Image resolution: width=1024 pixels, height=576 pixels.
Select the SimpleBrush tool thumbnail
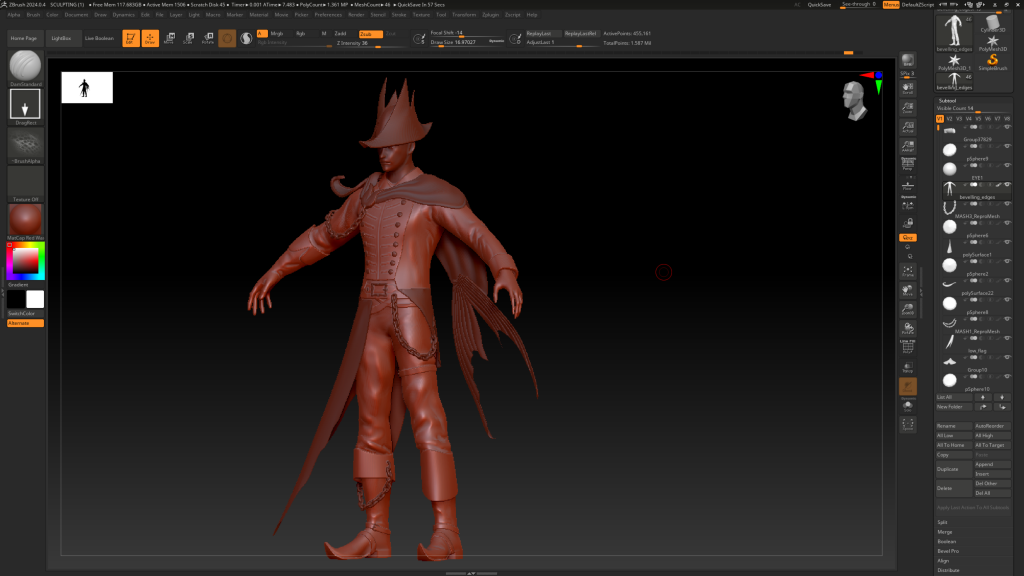click(x=993, y=61)
